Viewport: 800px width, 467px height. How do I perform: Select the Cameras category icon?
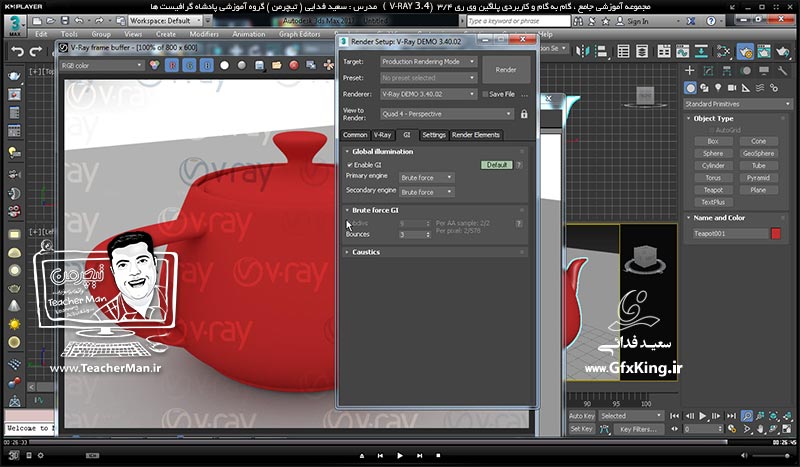click(732, 88)
